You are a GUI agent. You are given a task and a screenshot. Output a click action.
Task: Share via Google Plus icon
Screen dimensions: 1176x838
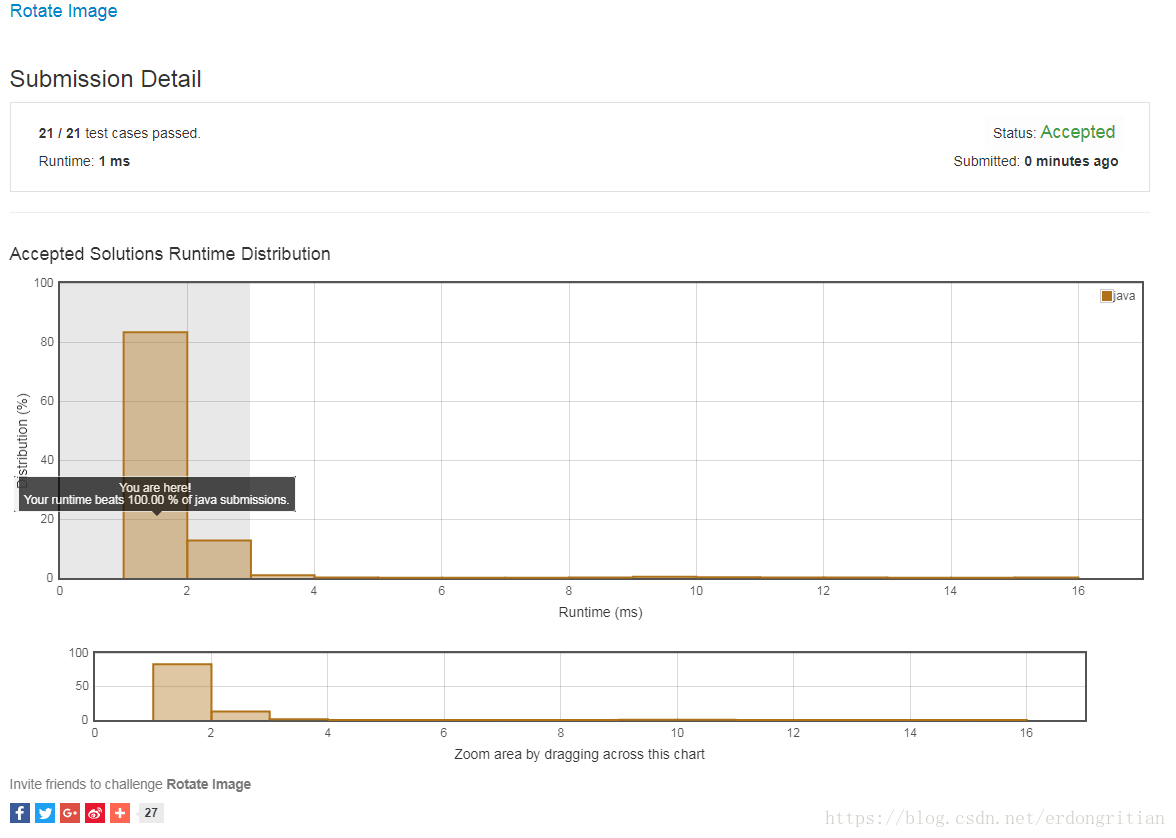70,812
